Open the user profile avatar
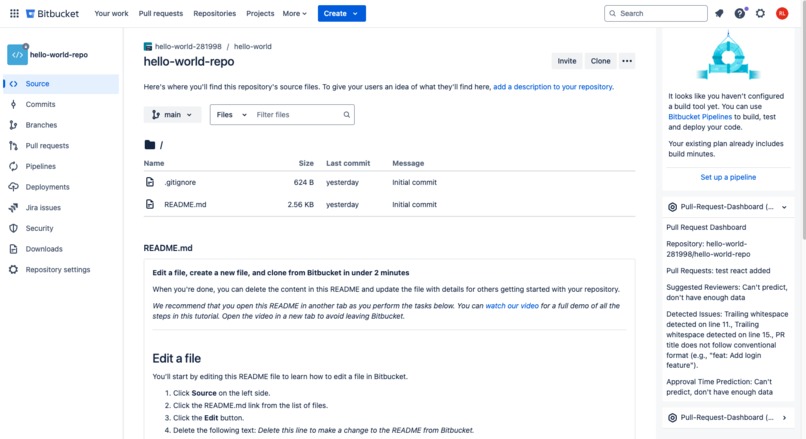The image size is (806, 439). 782,13
